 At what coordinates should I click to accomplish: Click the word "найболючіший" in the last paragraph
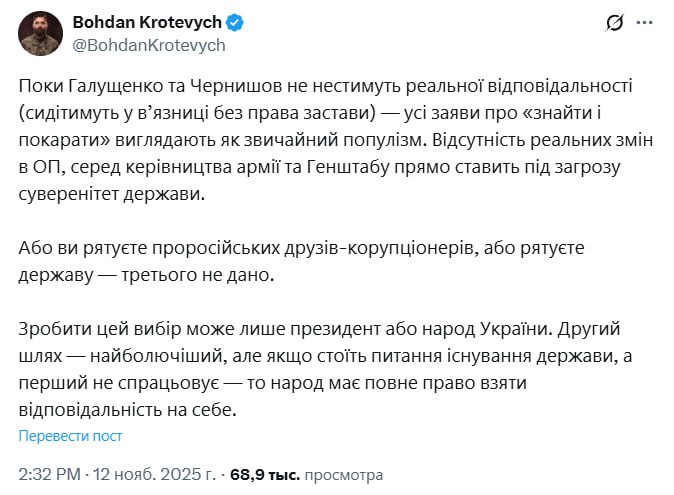click(x=152, y=357)
